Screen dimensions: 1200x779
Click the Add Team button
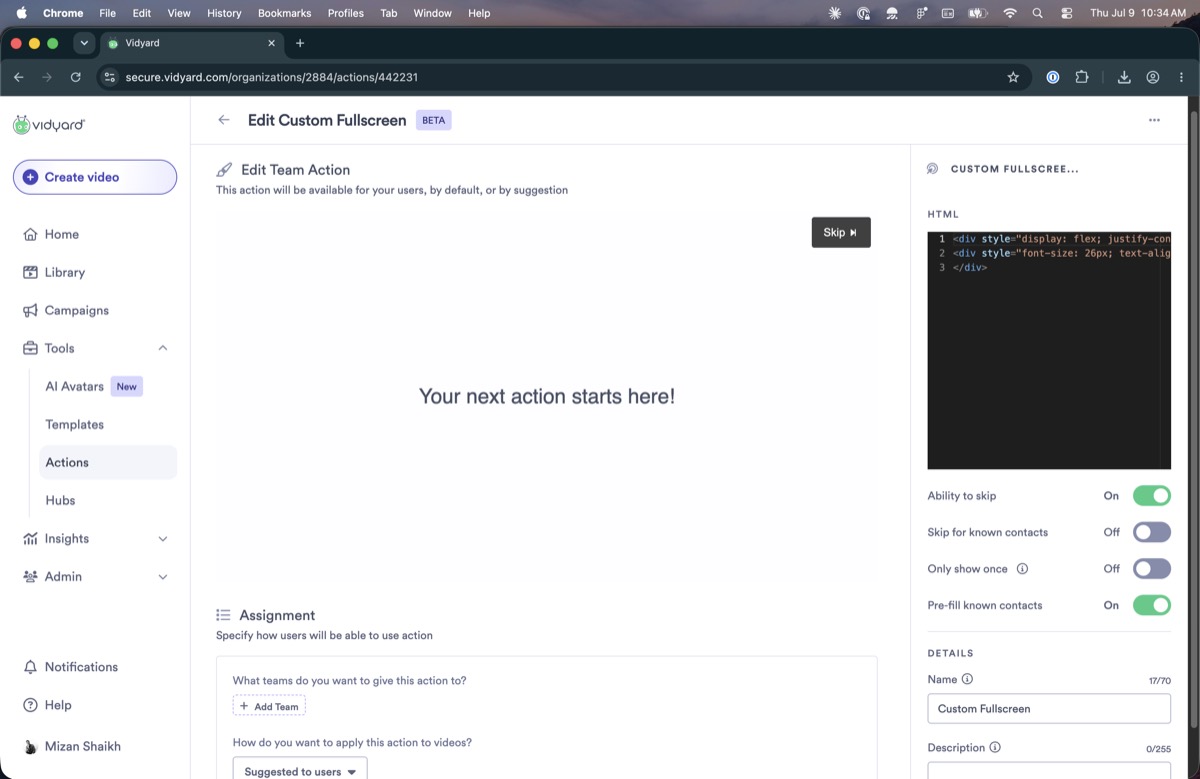[x=269, y=706]
